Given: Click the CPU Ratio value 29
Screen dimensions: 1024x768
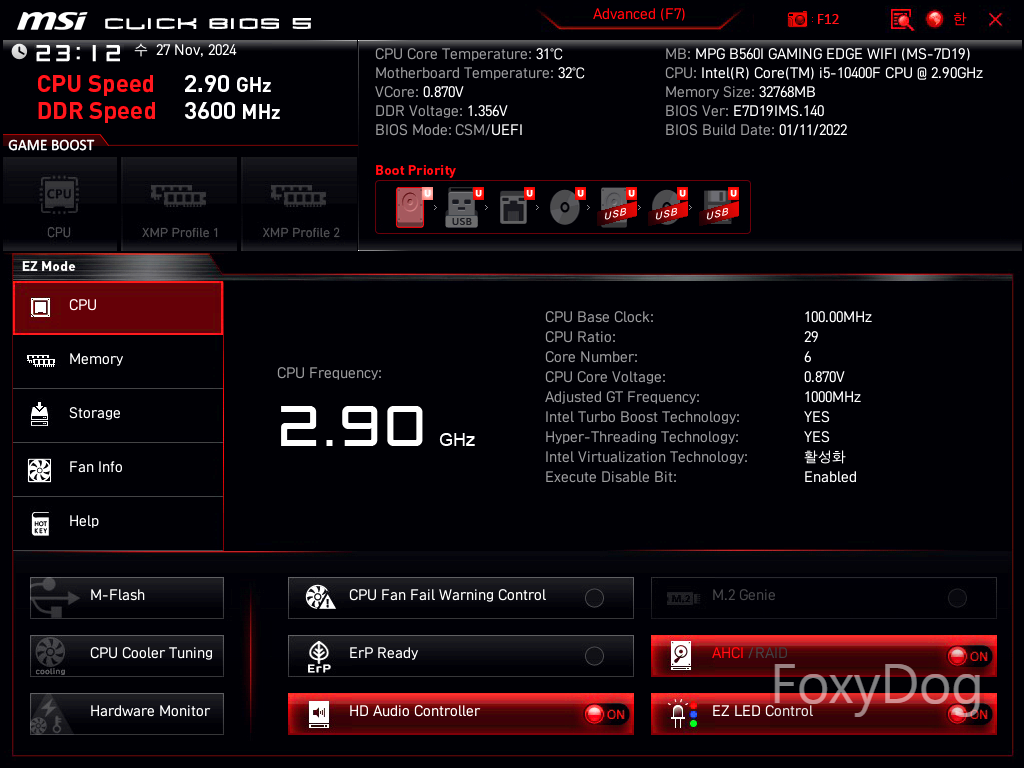Looking at the screenshot, I should point(811,337).
